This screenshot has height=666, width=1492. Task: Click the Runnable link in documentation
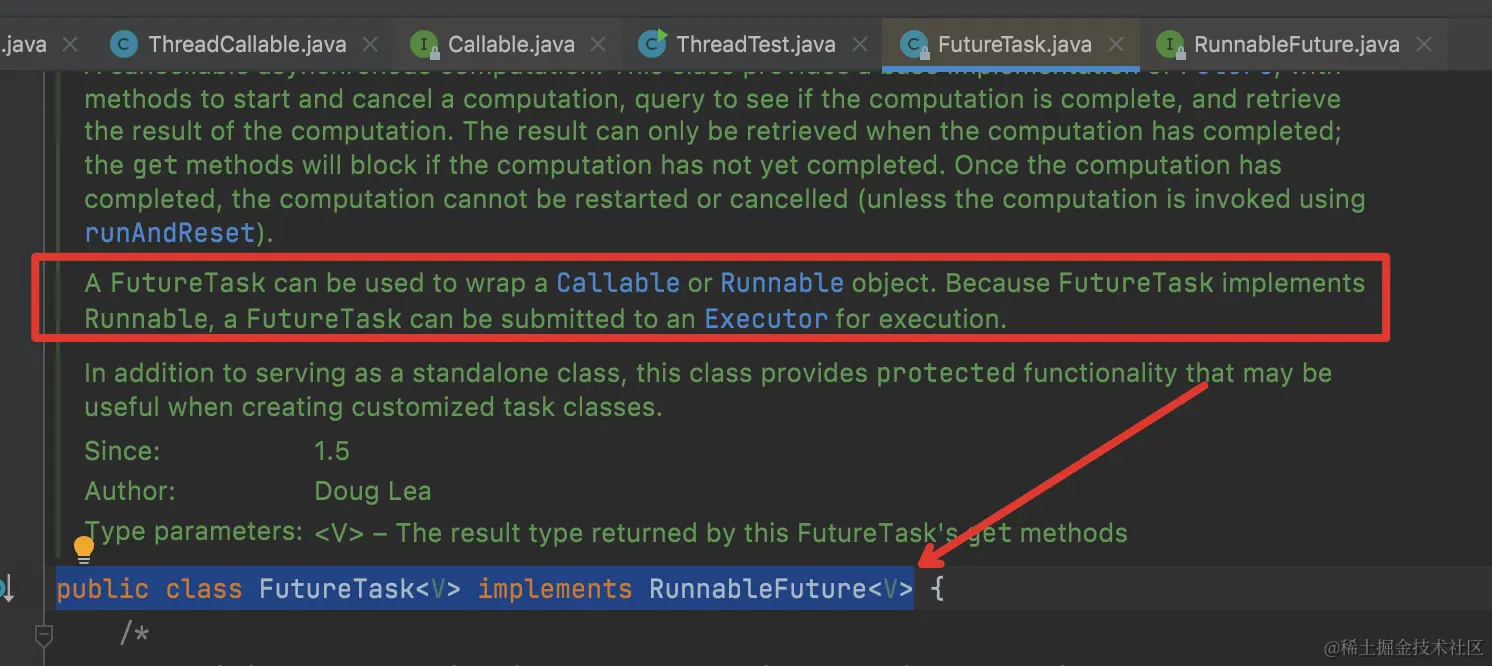pyautogui.click(x=781, y=283)
